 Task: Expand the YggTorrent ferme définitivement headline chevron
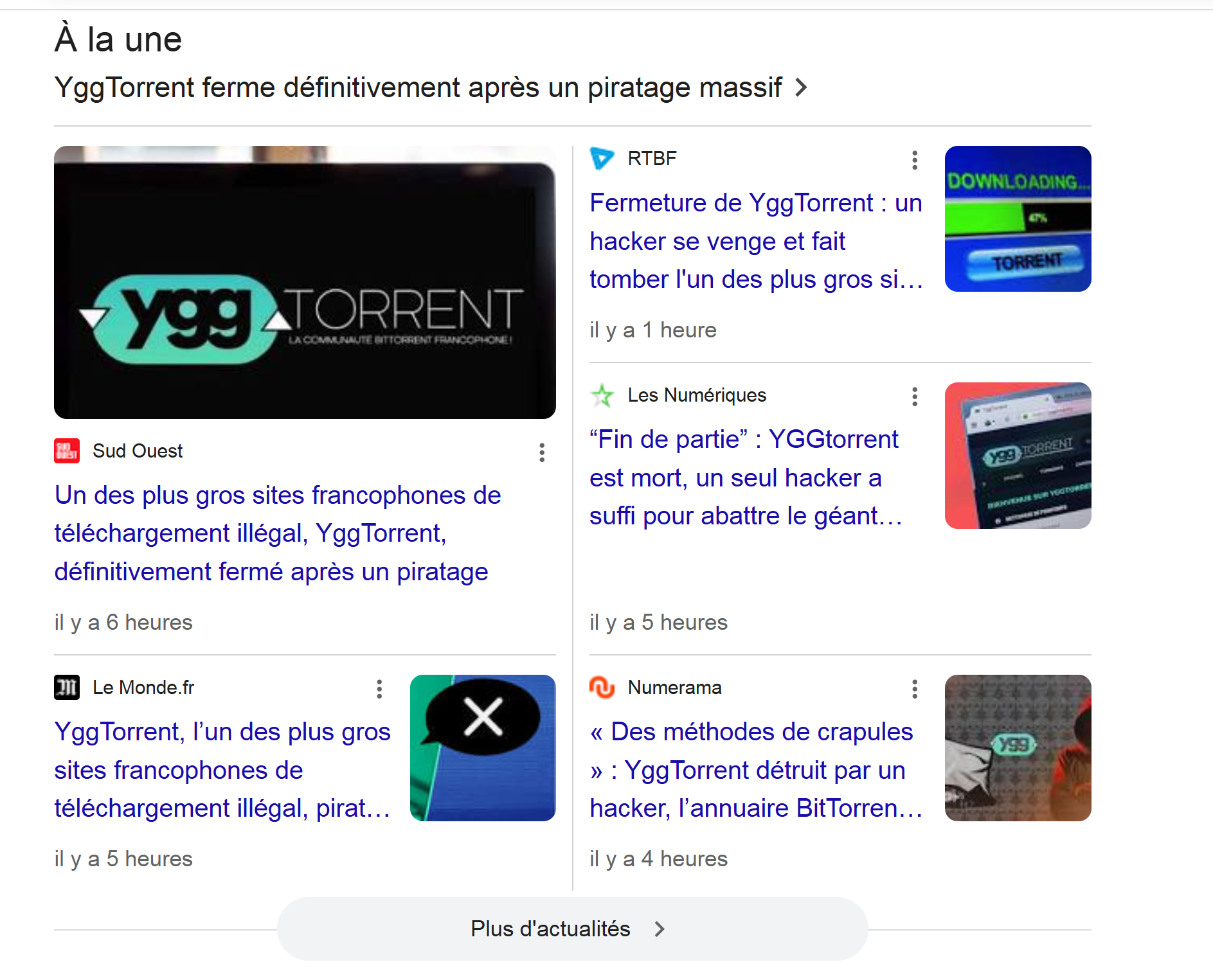point(801,87)
